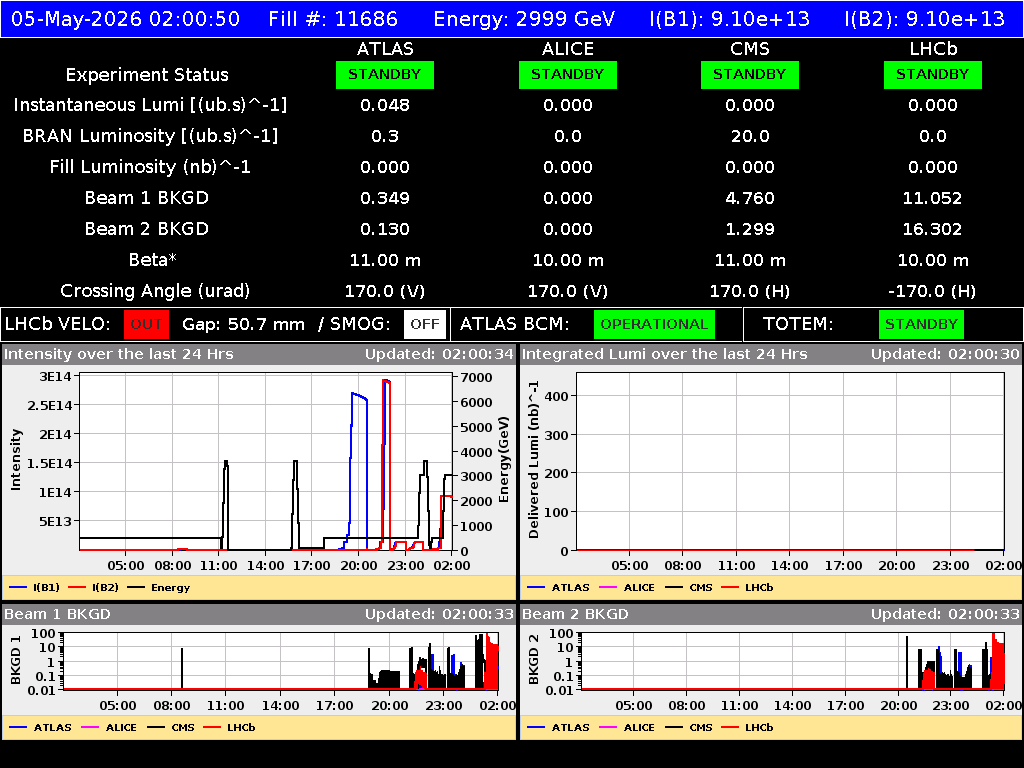Click the CMS STANDBY status indicator

pyautogui.click(x=750, y=75)
